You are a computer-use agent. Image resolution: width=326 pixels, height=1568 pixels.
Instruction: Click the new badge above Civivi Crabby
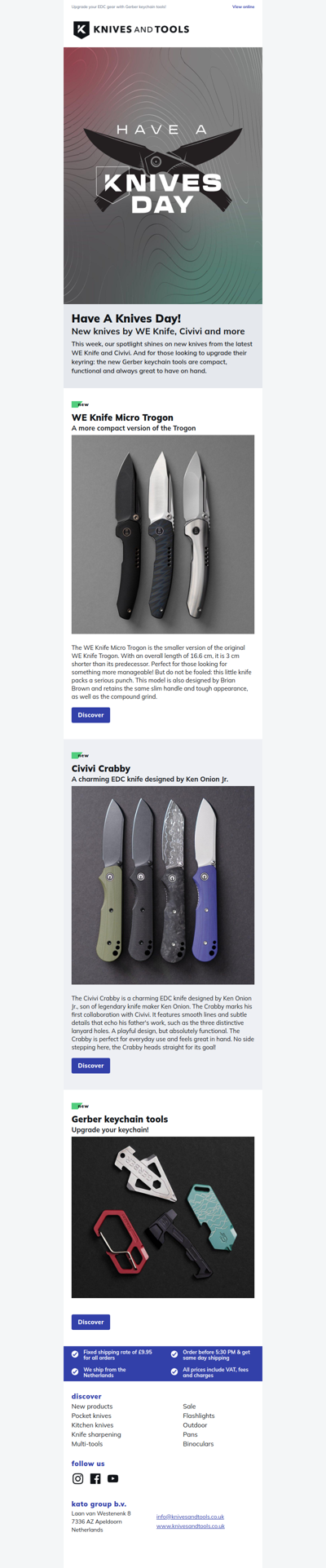tap(80, 755)
